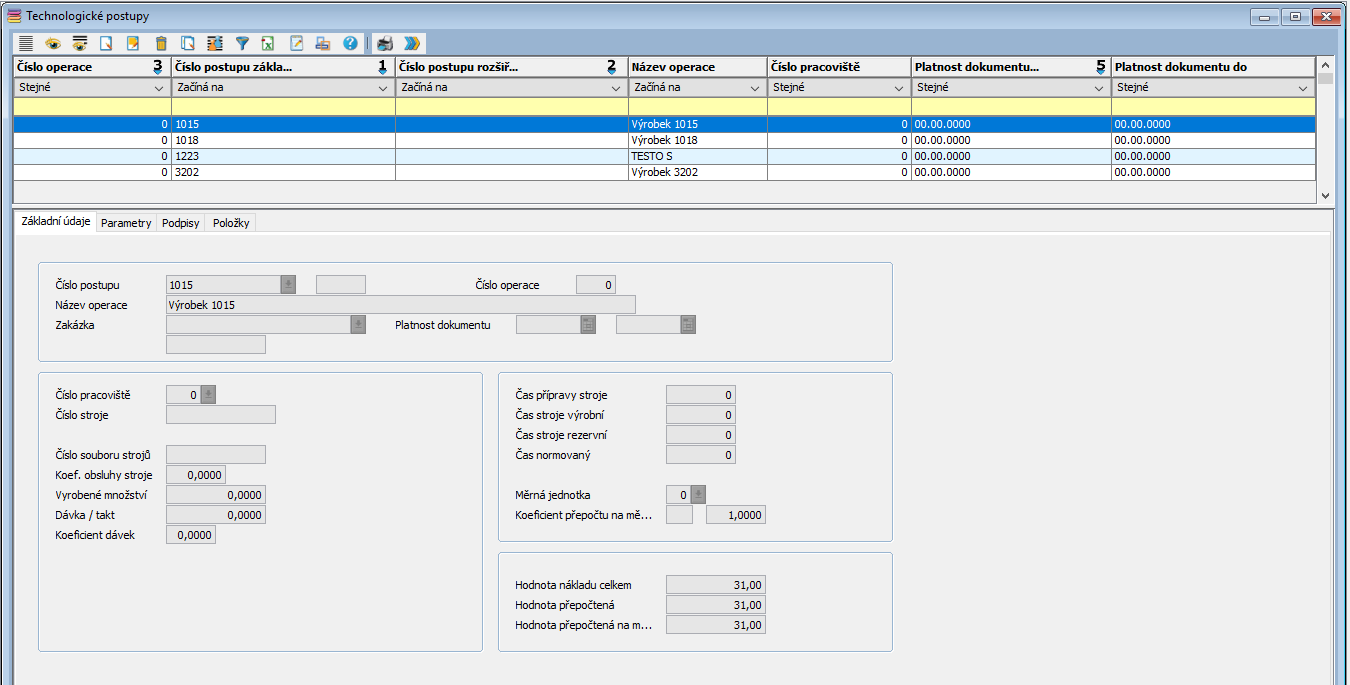This screenshot has width=1350, height=685.
Task: Open Název operace filter condition dropdown
Action: tap(753, 88)
